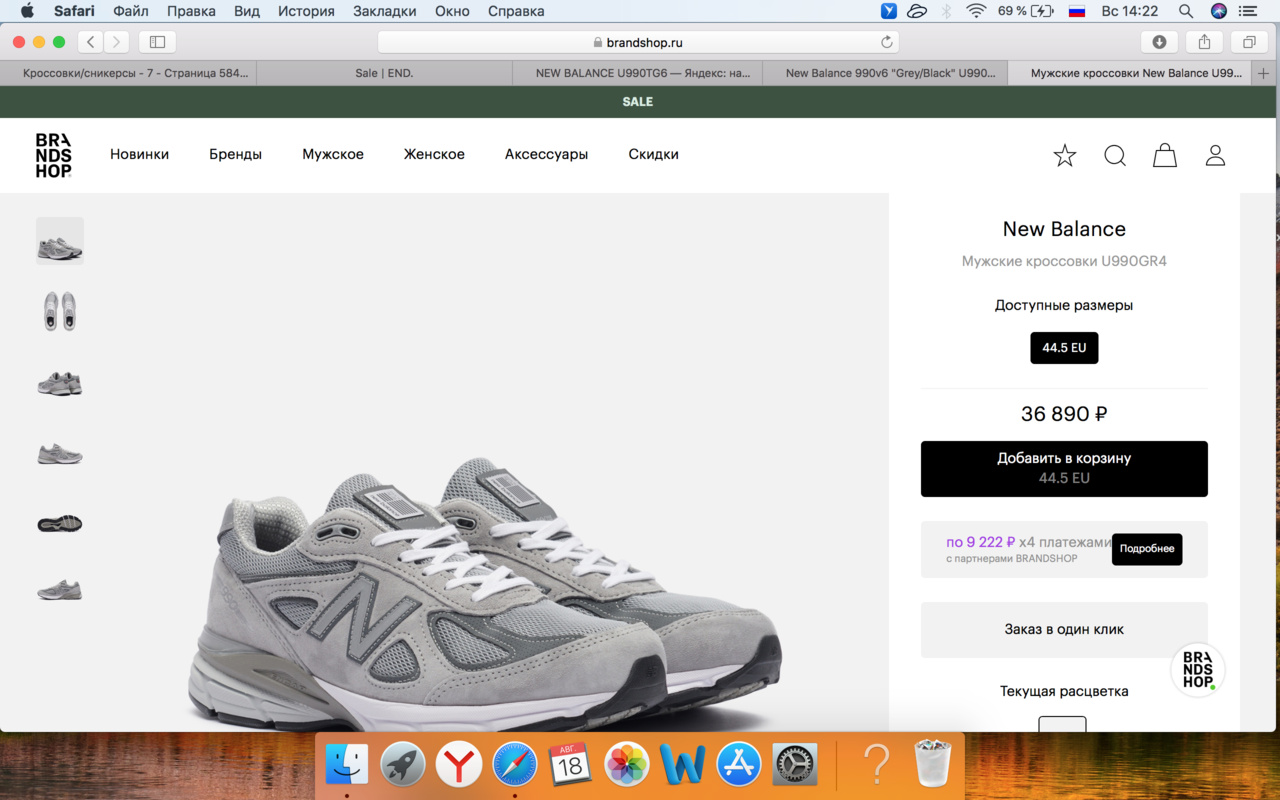This screenshot has width=1280, height=800.
Task: Open Женское navigation link
Action: tap(434, 154)
